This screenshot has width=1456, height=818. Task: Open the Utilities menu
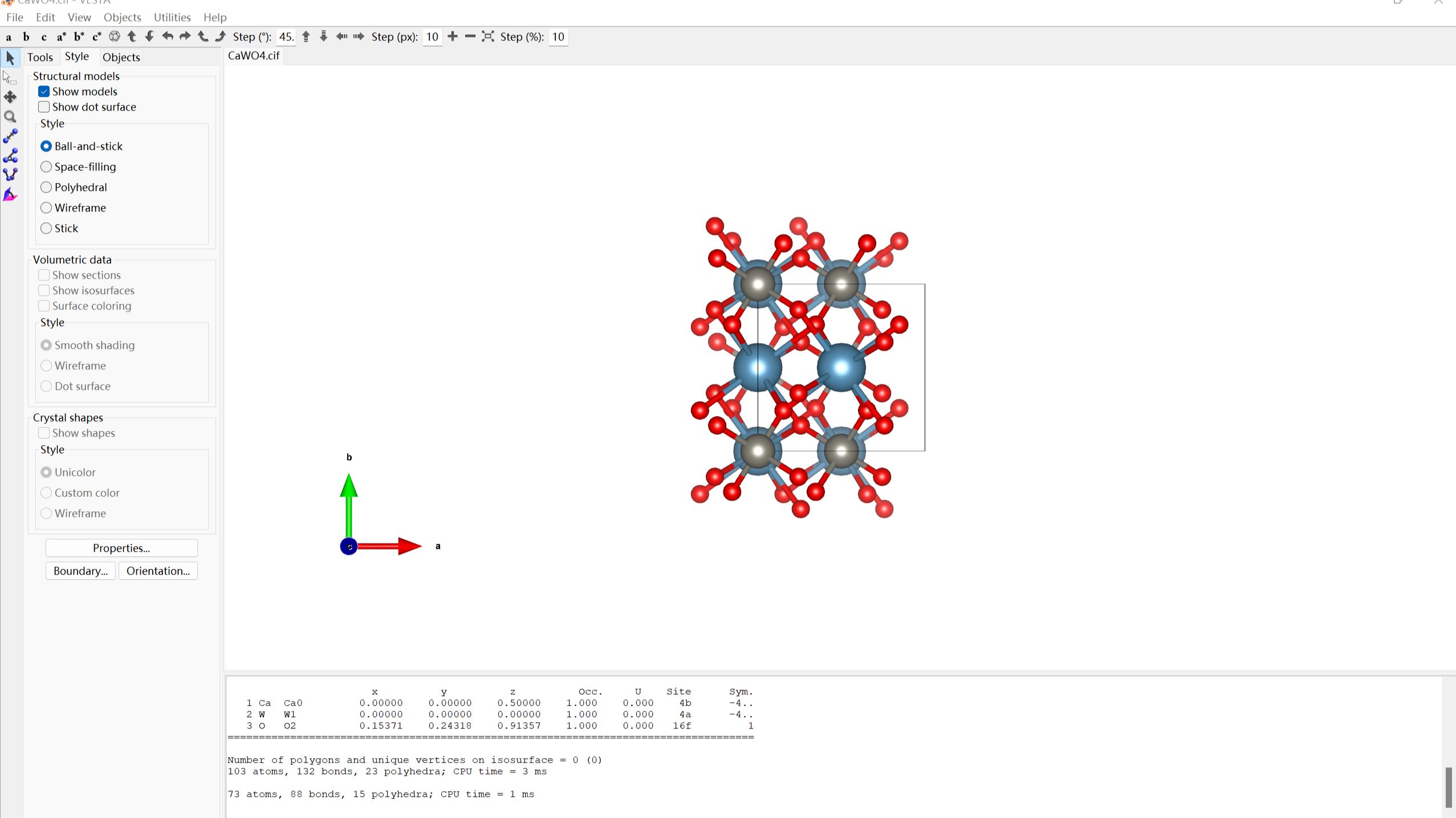pyautogui.click(x=172, y=17)
